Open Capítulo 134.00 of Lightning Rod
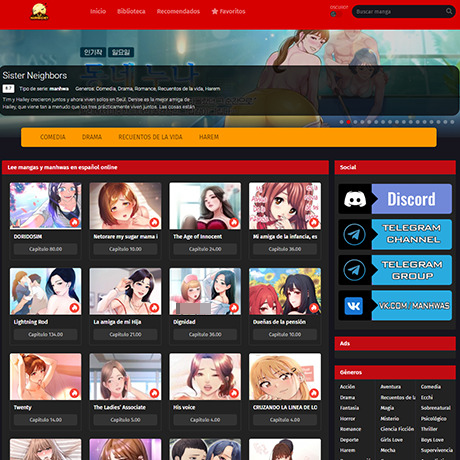Viewport: 460px width, 460px height. point(46,334)
